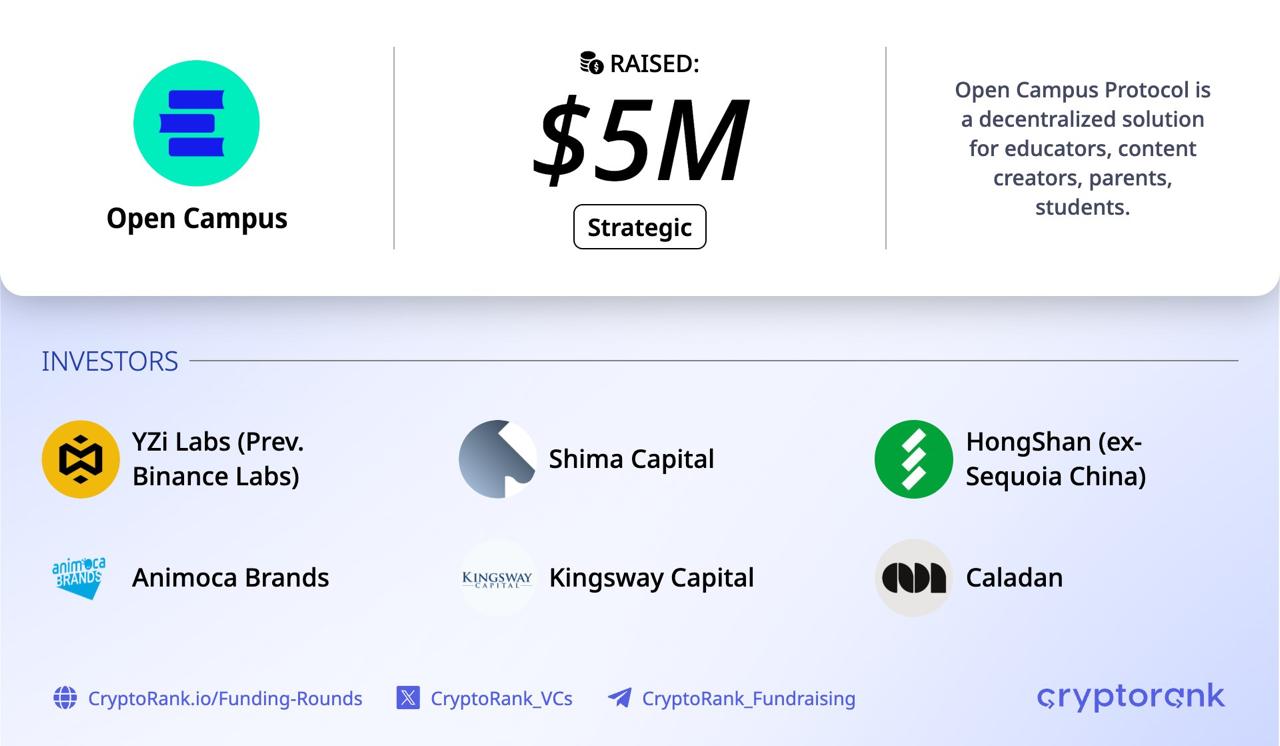Click the $5M raised amount
Viewport: 1280px width, 746px height.
640,140
